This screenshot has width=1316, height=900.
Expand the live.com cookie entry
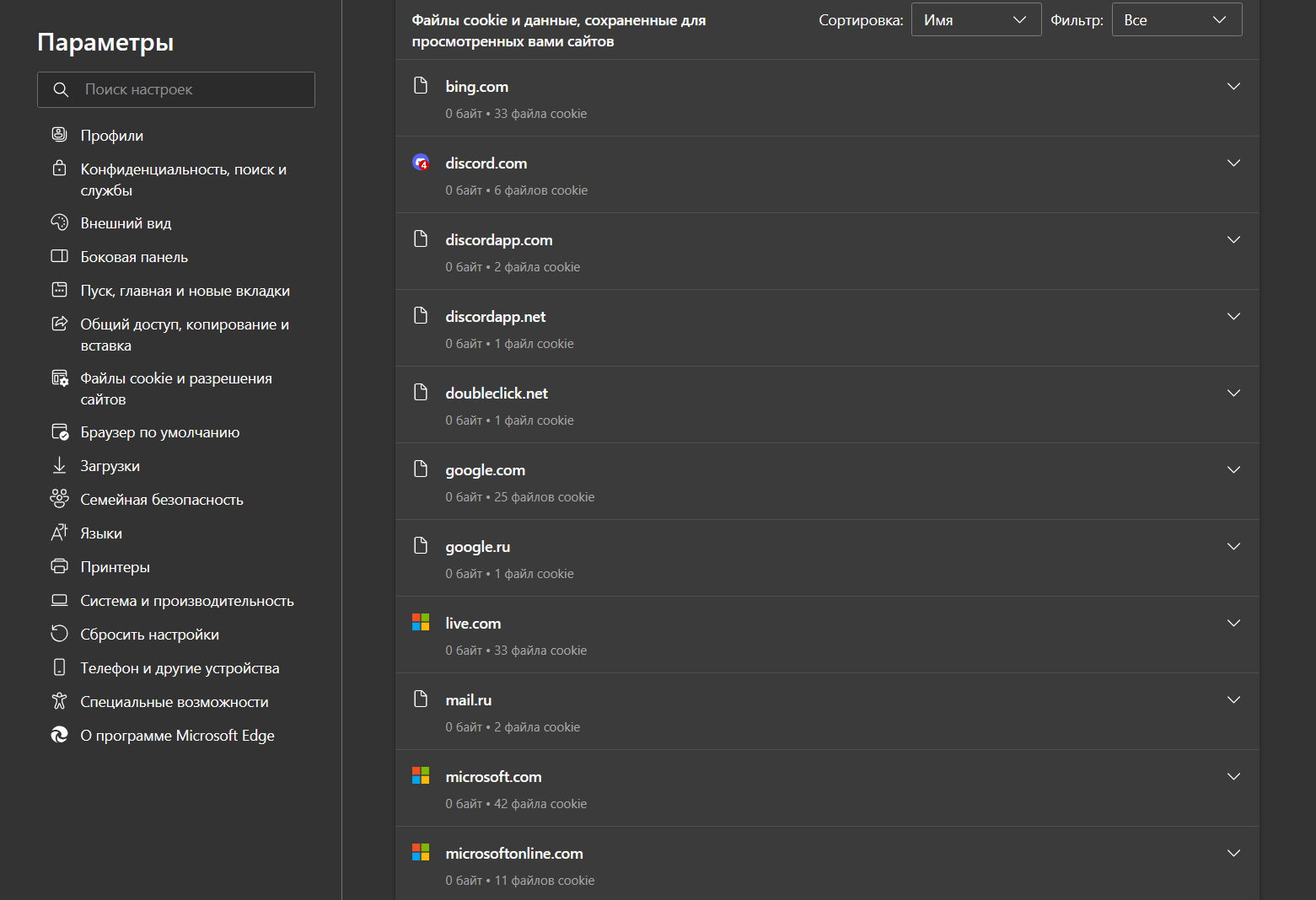point(1233,623)
